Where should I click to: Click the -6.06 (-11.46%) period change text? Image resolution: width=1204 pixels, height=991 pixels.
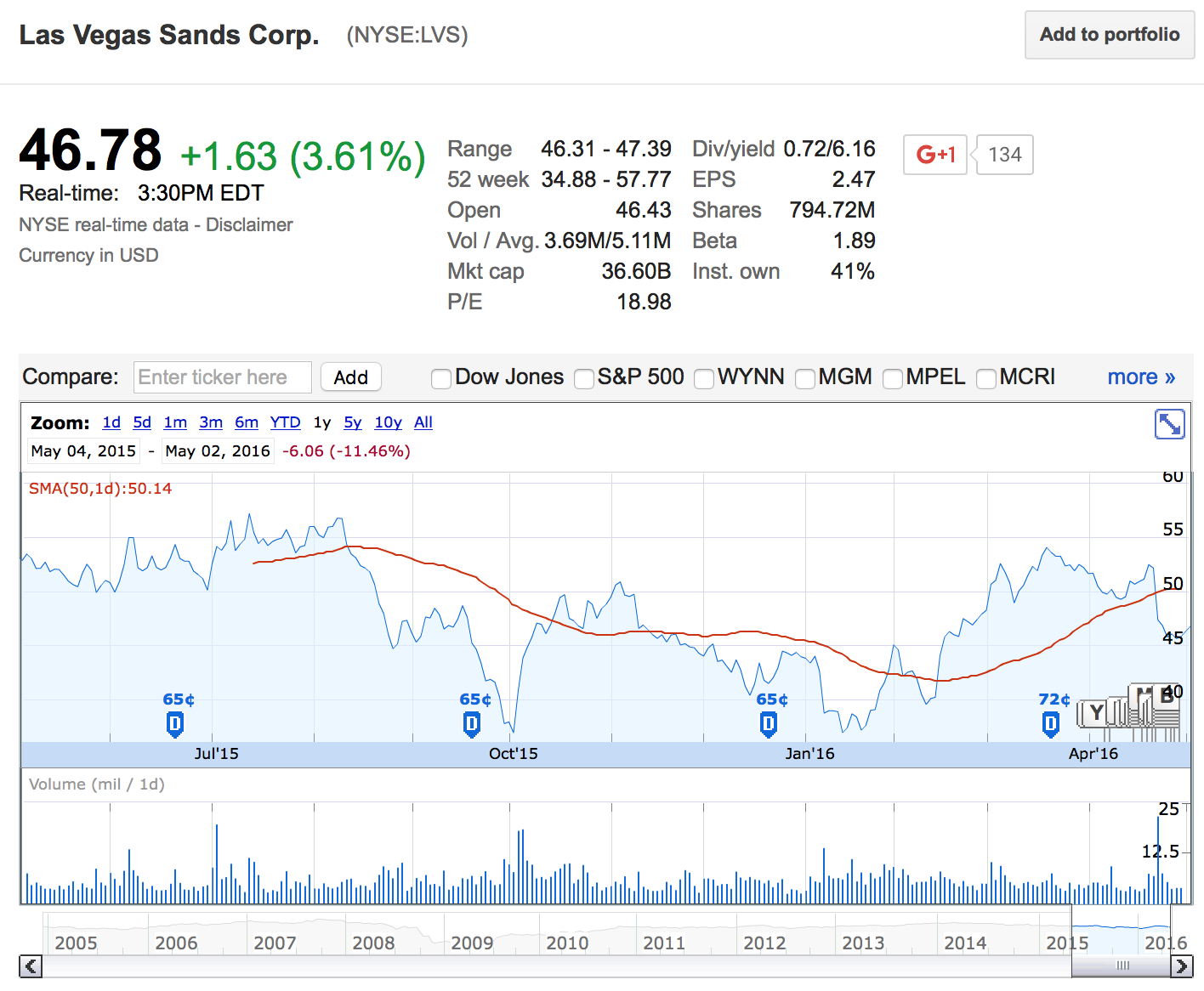tap(346, 451)
